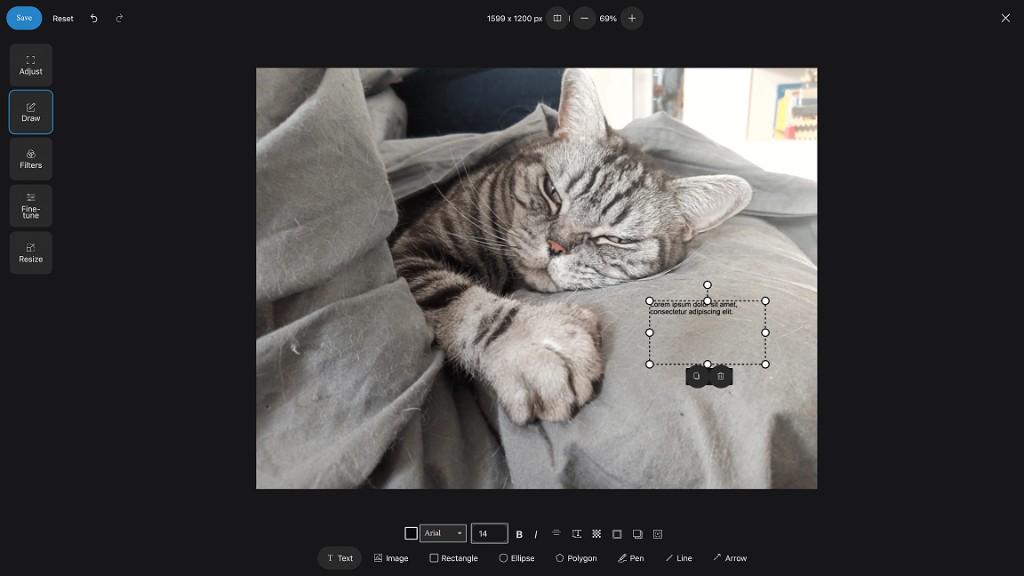
Task: Select the Ellipse shape tool
Action: click(517, 558)
